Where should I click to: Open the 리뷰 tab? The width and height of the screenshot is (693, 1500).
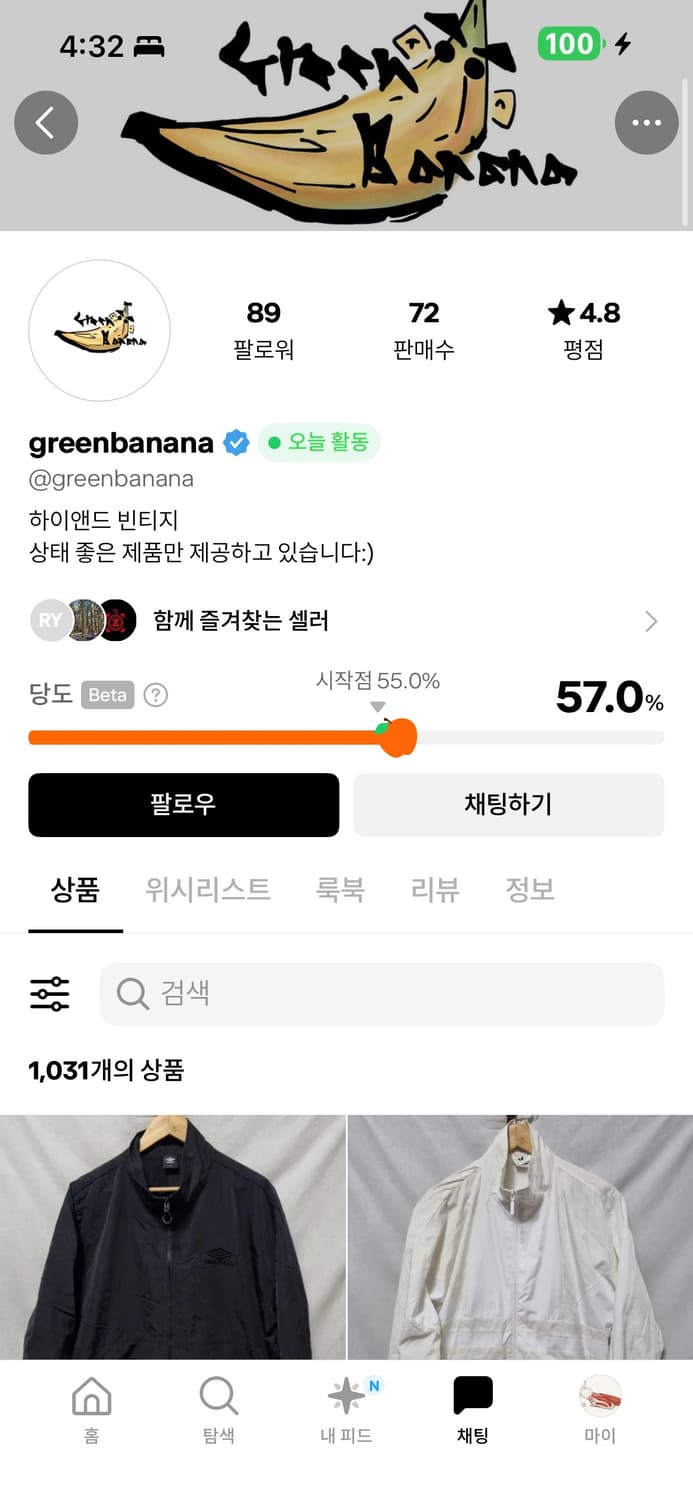pyautogui.click(x=433, y=889)
